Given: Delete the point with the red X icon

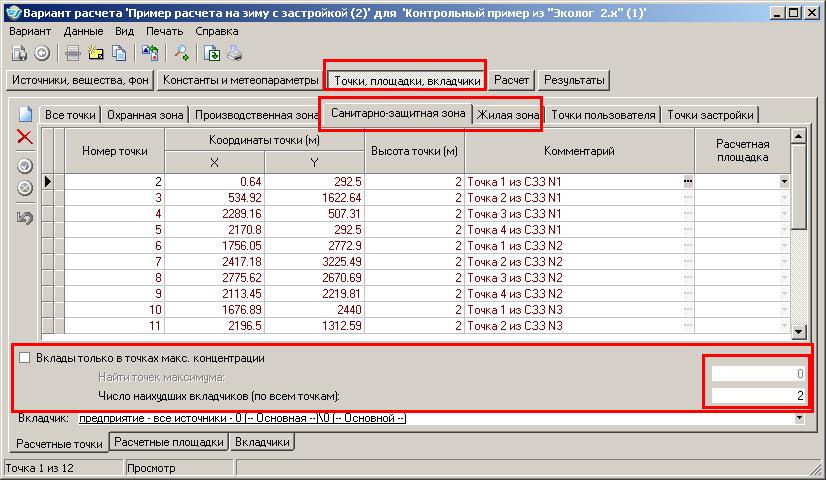Looking at the screenshot, I should [25, 137].
